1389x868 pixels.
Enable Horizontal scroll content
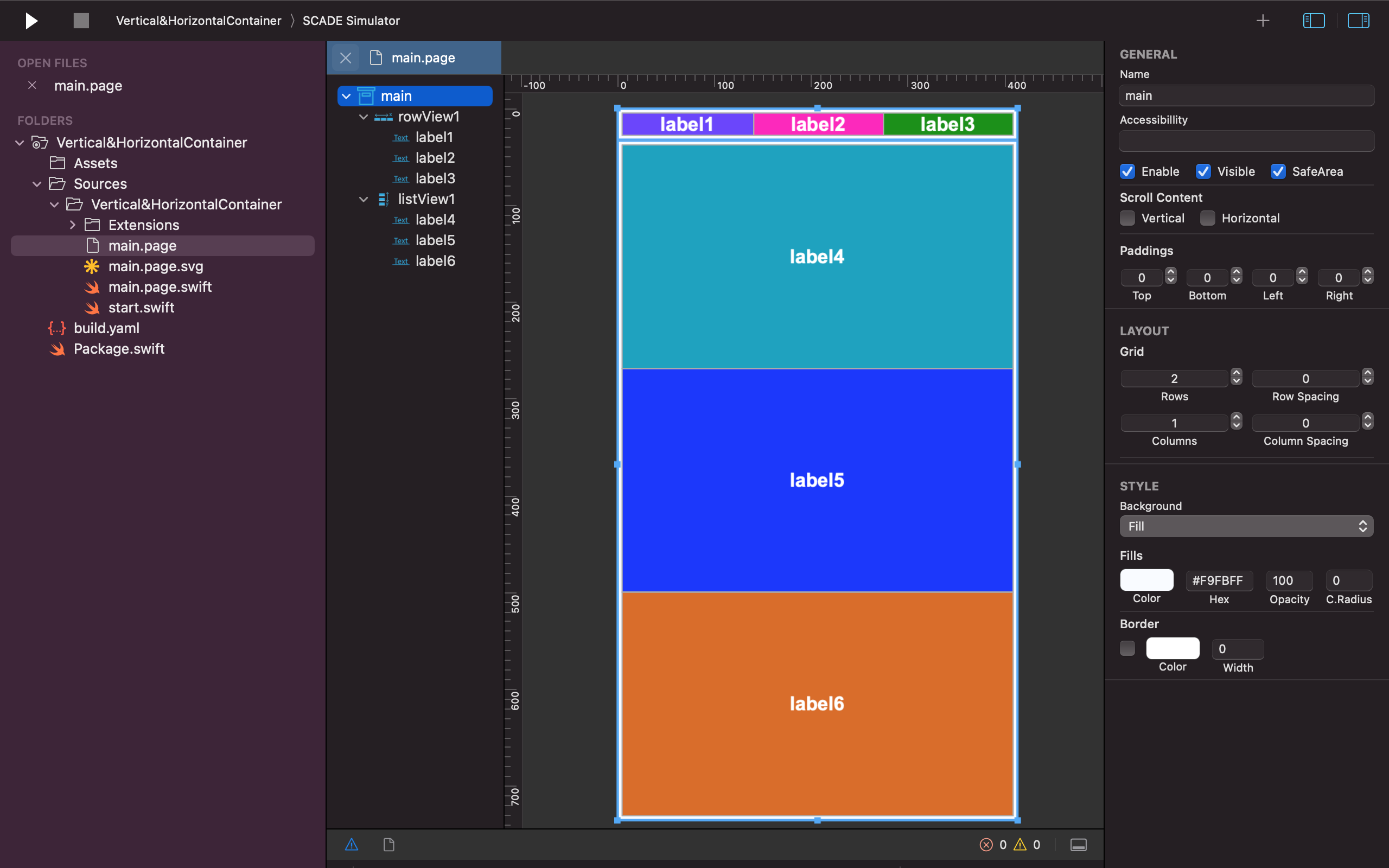coord(1208,218)
